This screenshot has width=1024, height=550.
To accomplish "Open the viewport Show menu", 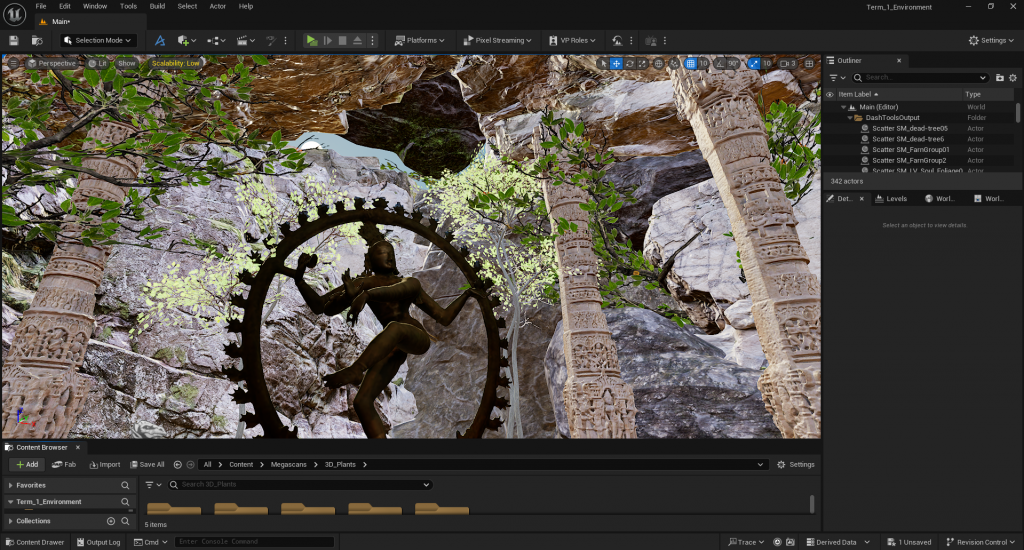I will click(127, 63).
